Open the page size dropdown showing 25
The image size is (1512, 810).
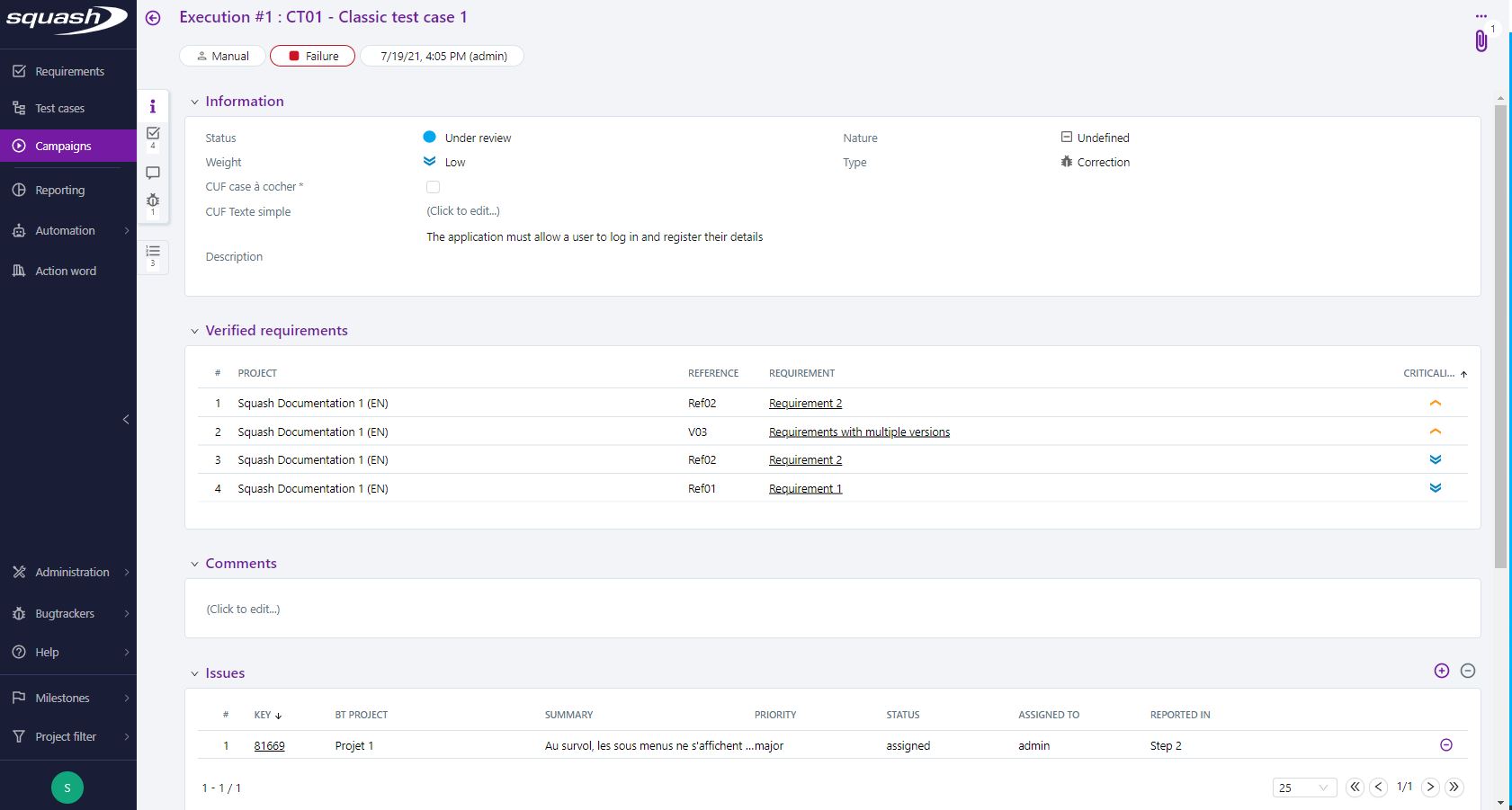click(1303, 787)
